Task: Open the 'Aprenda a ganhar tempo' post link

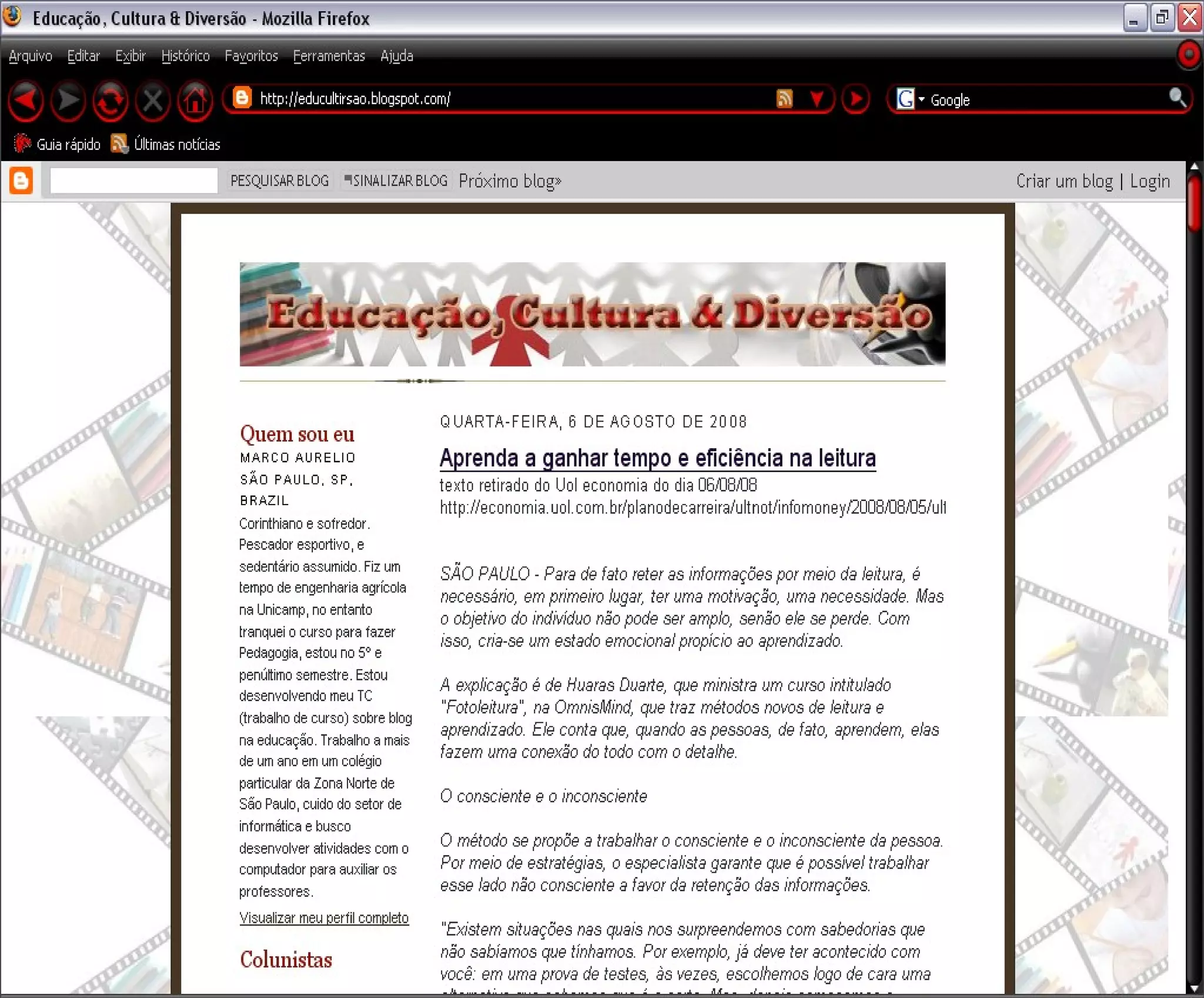Action: pyautogui.click(x=657, y=458)
